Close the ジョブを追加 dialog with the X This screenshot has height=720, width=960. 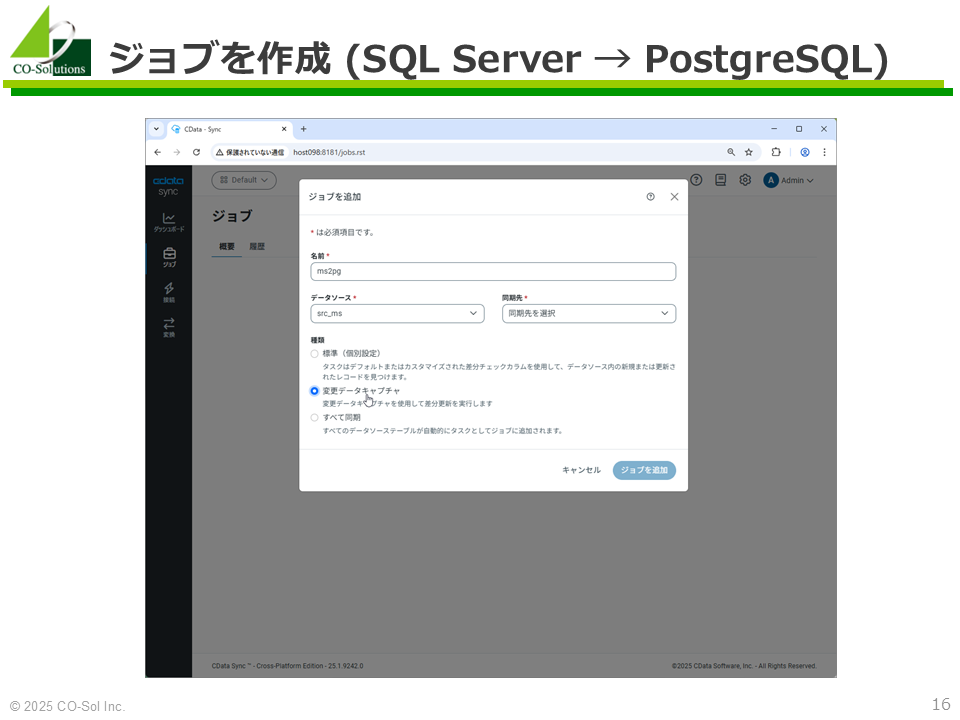pos(674,197)
